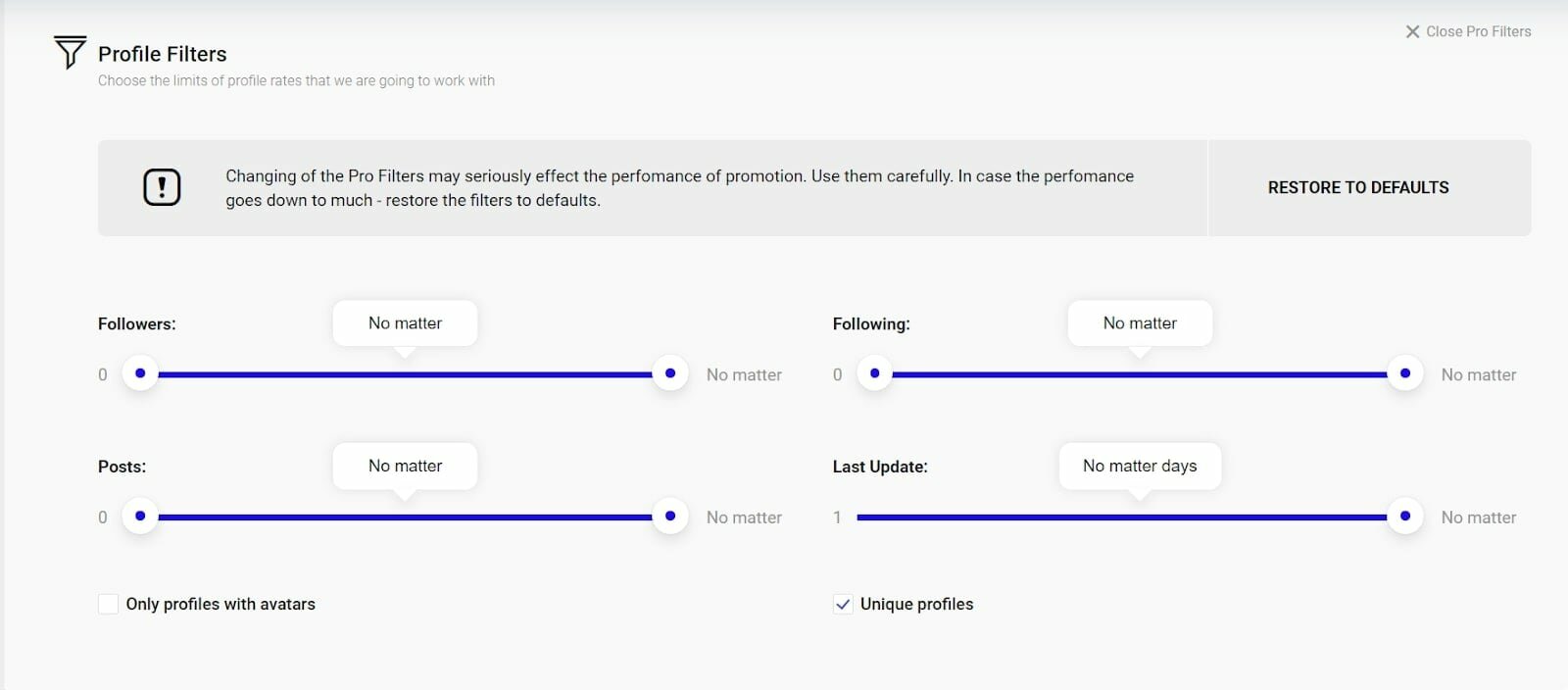Uncheck the Unique profiles checkbox
Image resolution: width=1568 pixels, height=690 pixels.
click(843, 604)
